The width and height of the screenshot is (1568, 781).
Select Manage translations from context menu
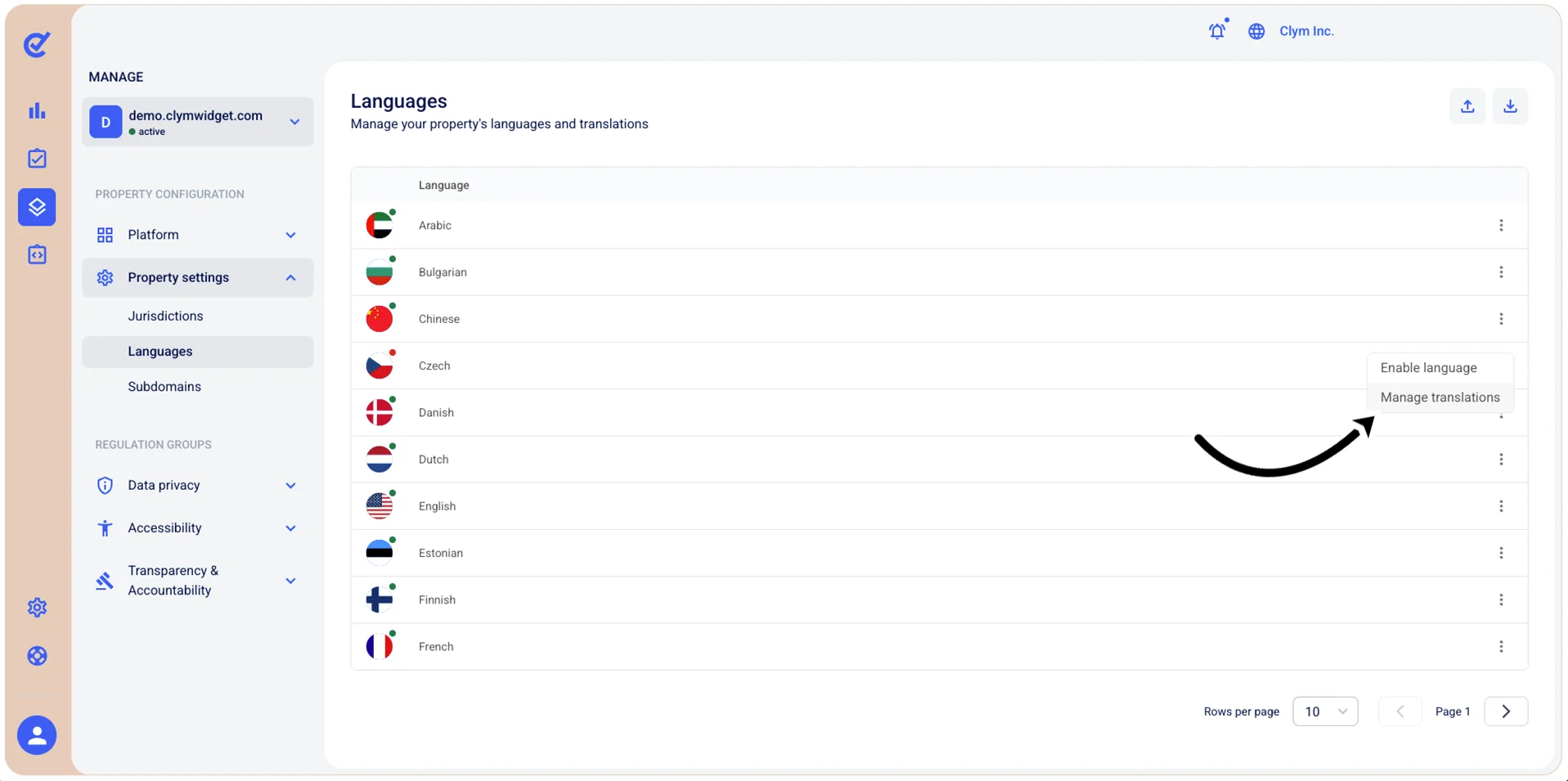(1440, 397)
